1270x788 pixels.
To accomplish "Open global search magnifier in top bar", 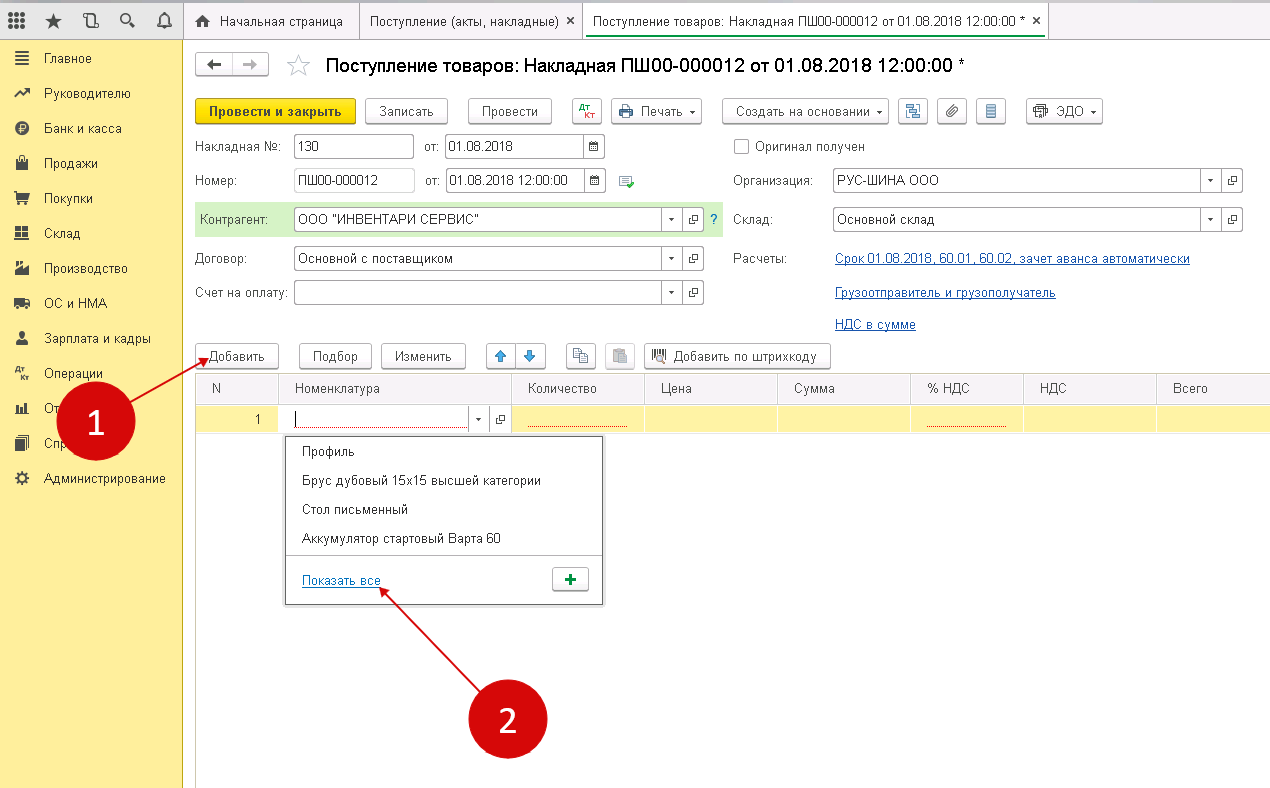I will coord(125,19).
